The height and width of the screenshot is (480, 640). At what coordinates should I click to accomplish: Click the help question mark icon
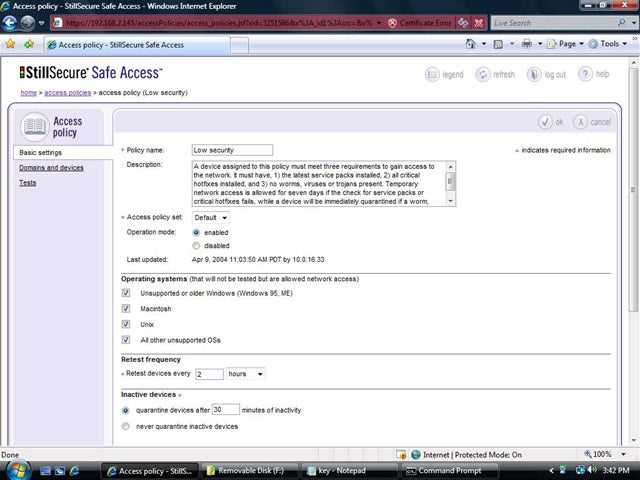coord(585,74)
